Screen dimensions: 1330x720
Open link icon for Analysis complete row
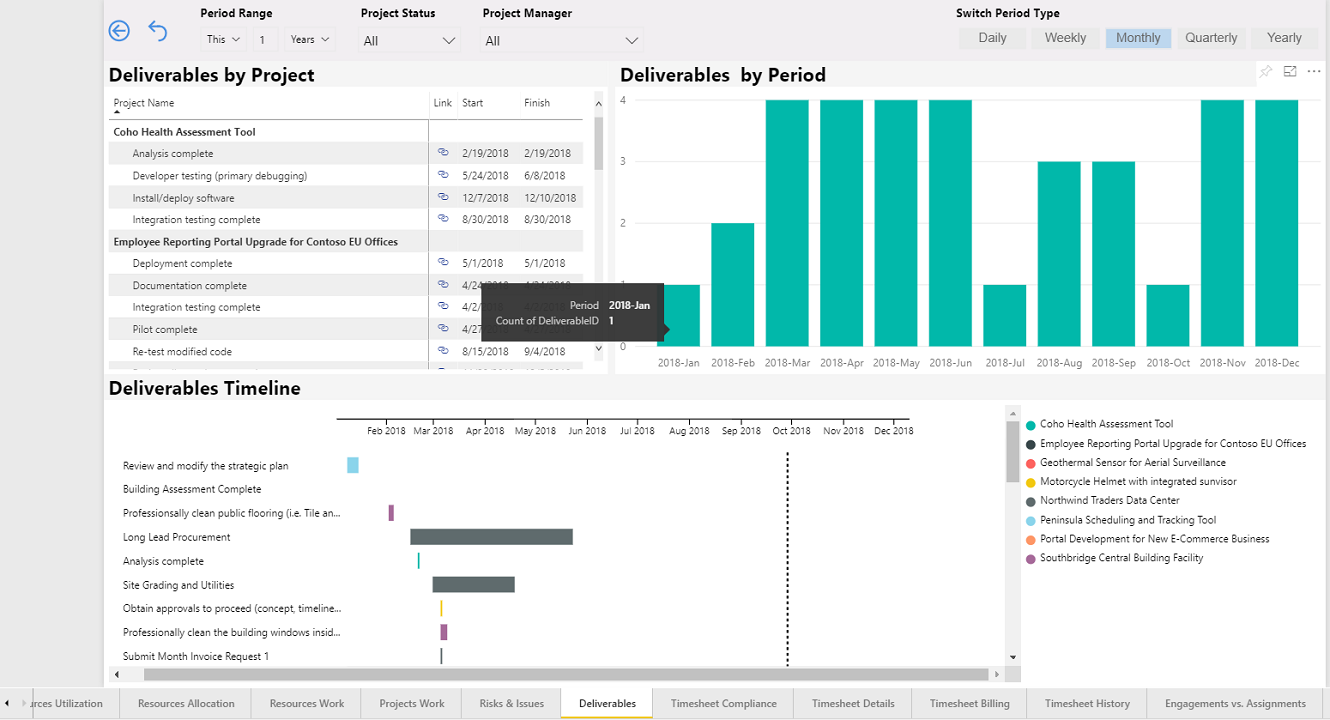[x=443, y=153]
